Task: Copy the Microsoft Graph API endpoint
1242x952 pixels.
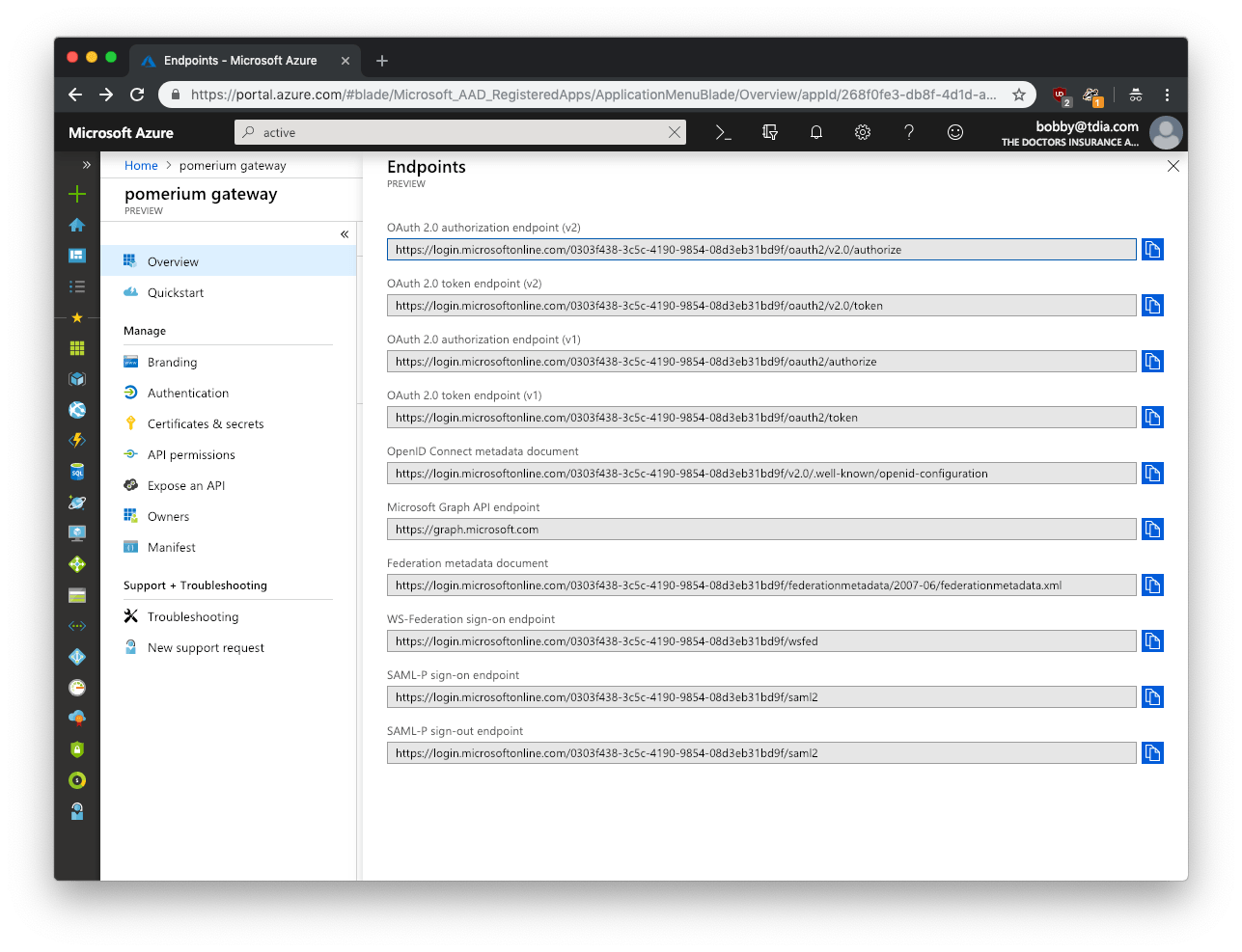Action: click(1152, 530)
